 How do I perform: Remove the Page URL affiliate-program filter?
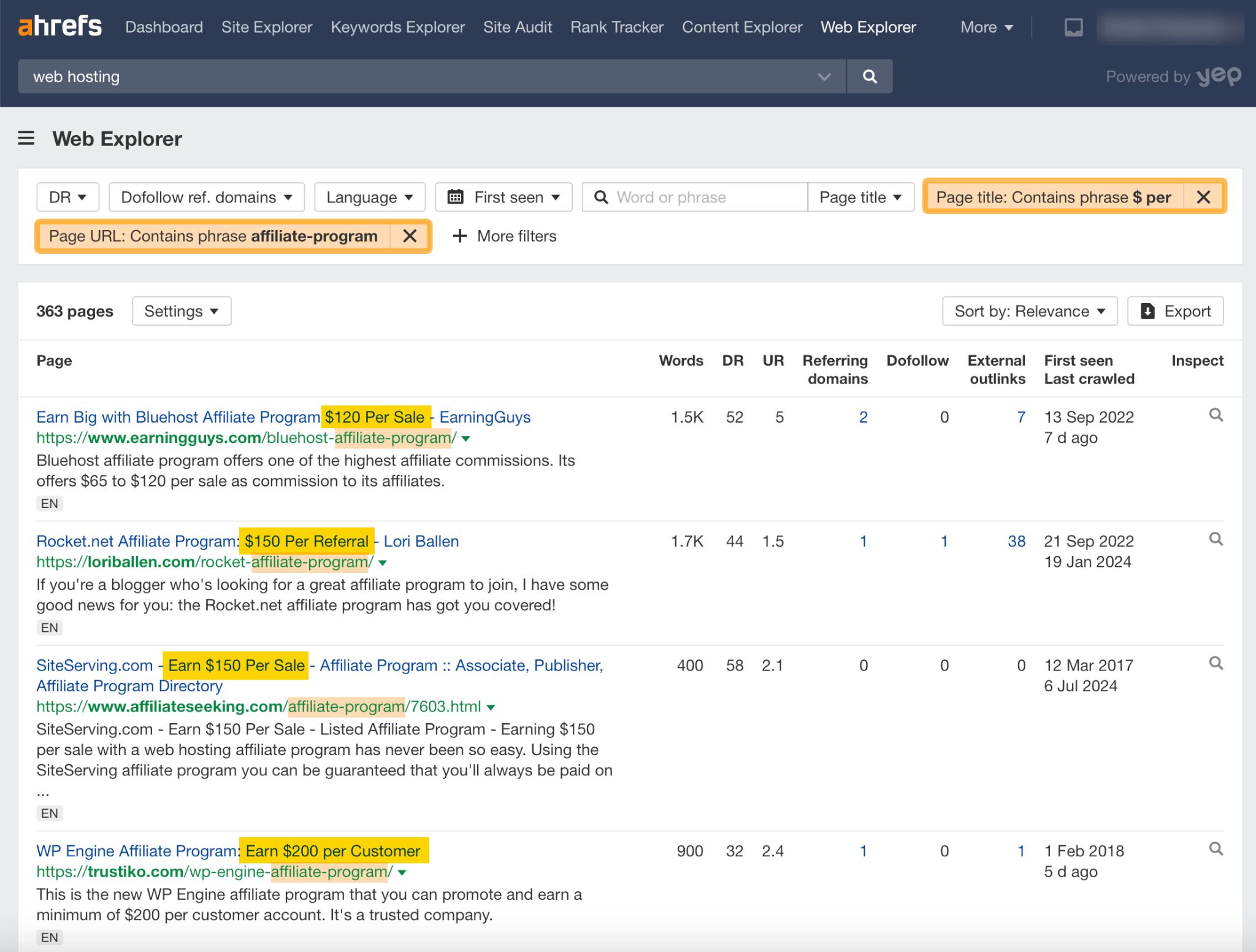tap(410, 236)
